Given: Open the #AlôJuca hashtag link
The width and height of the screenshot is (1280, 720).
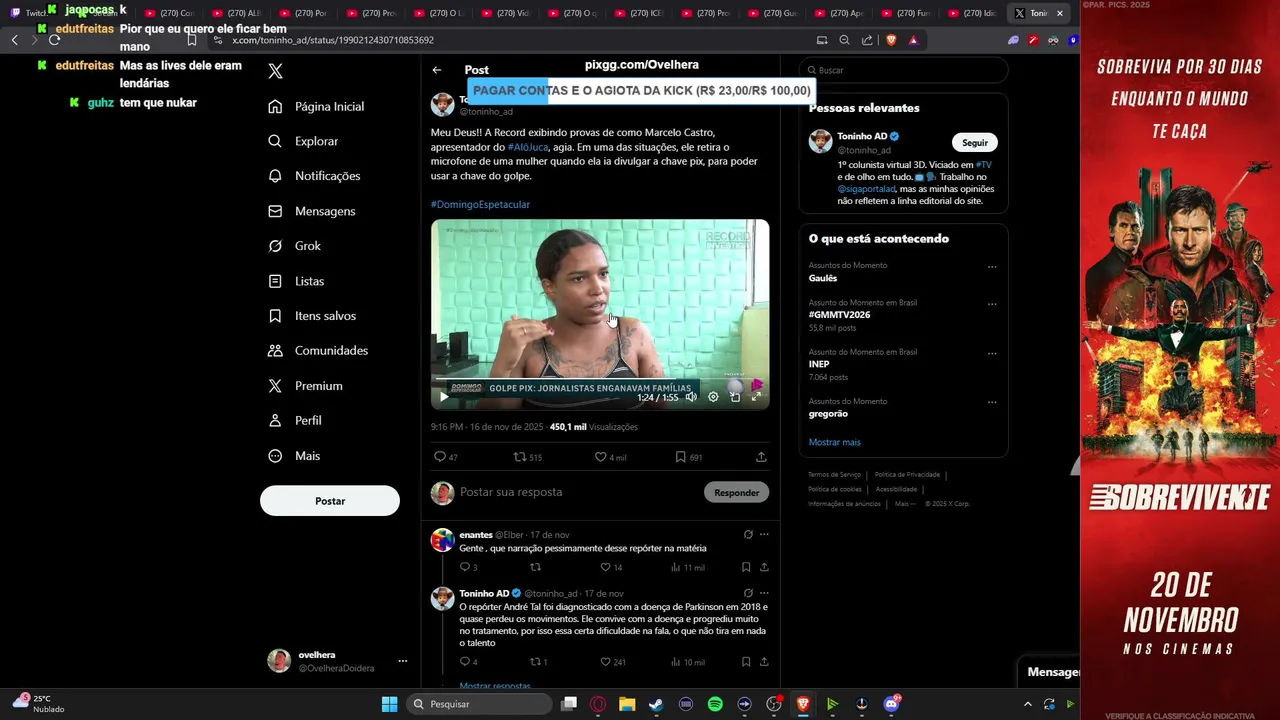Looking at the screenshot, I should coord(528,147).
